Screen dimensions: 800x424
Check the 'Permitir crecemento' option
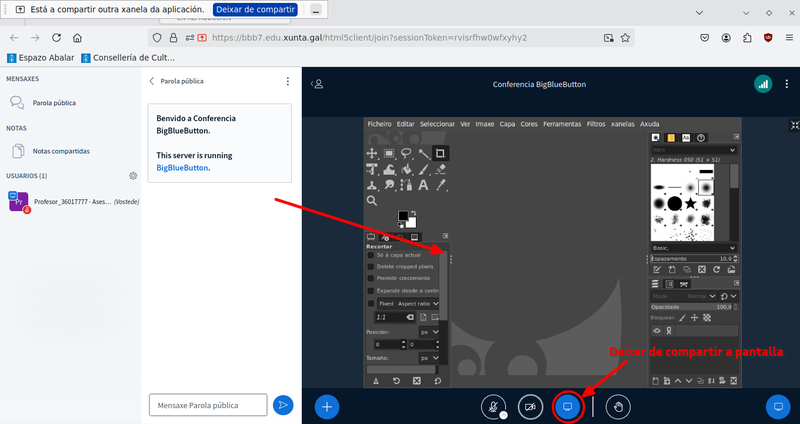point(371,279)
